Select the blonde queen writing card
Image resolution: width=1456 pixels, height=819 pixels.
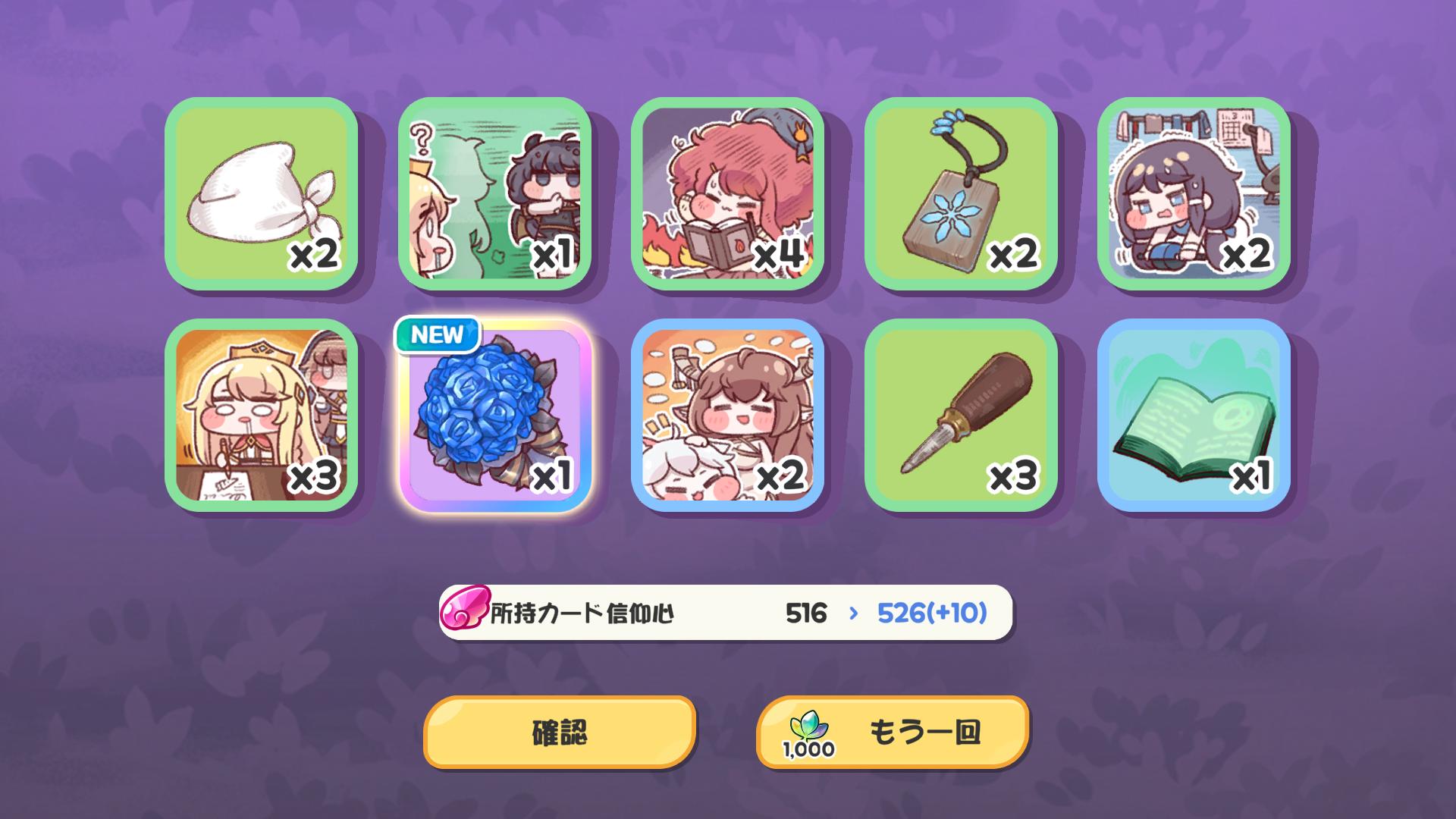coord(261,416)
